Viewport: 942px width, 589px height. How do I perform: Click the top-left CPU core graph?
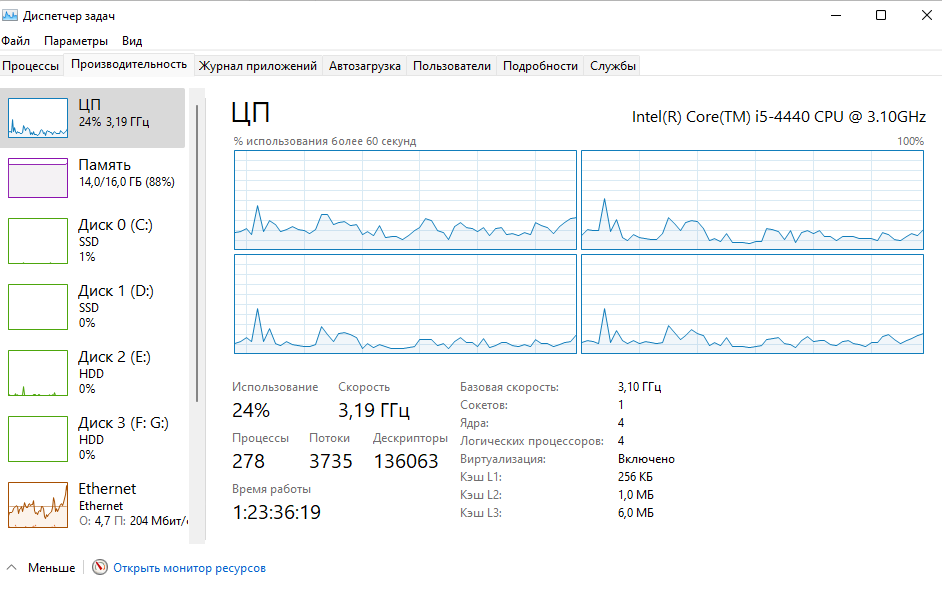click(x=406, y=200)
